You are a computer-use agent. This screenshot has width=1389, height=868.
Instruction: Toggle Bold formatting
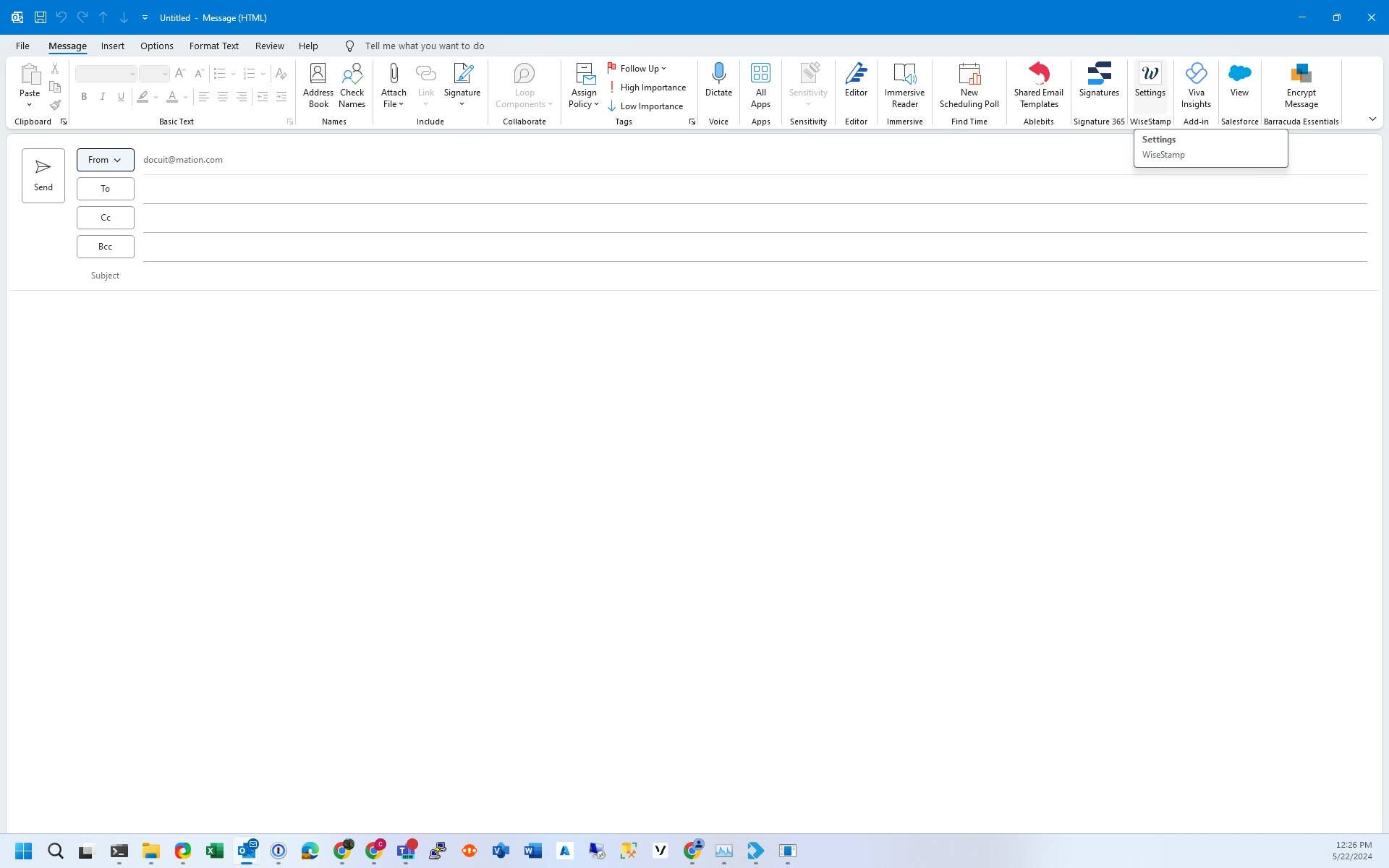84,96
